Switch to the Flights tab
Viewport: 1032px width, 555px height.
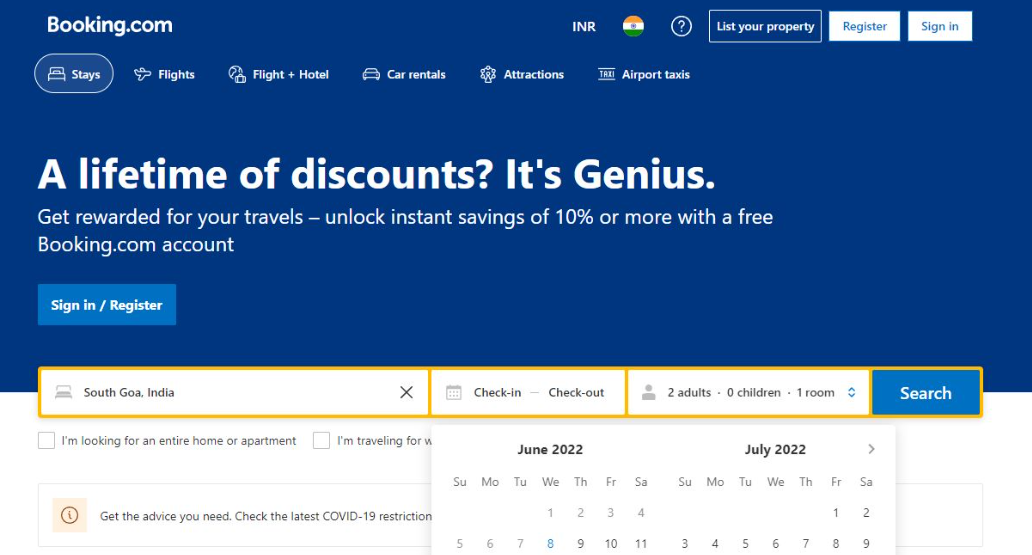coord(165,74)
